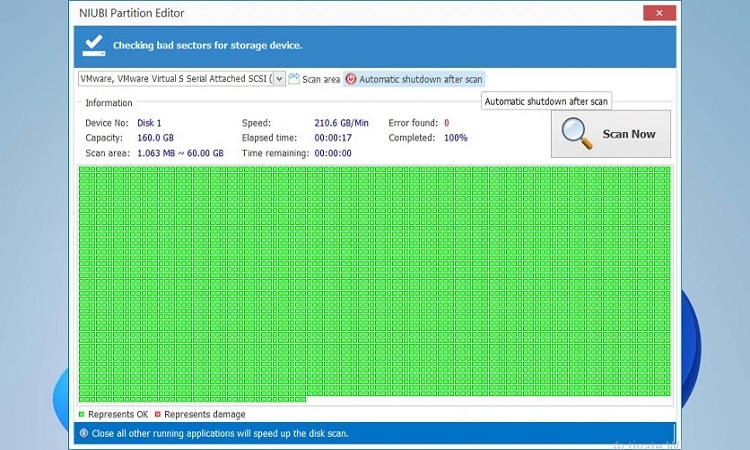Click the info icon in bottom bar
The image size is (750, 450).
84,433
